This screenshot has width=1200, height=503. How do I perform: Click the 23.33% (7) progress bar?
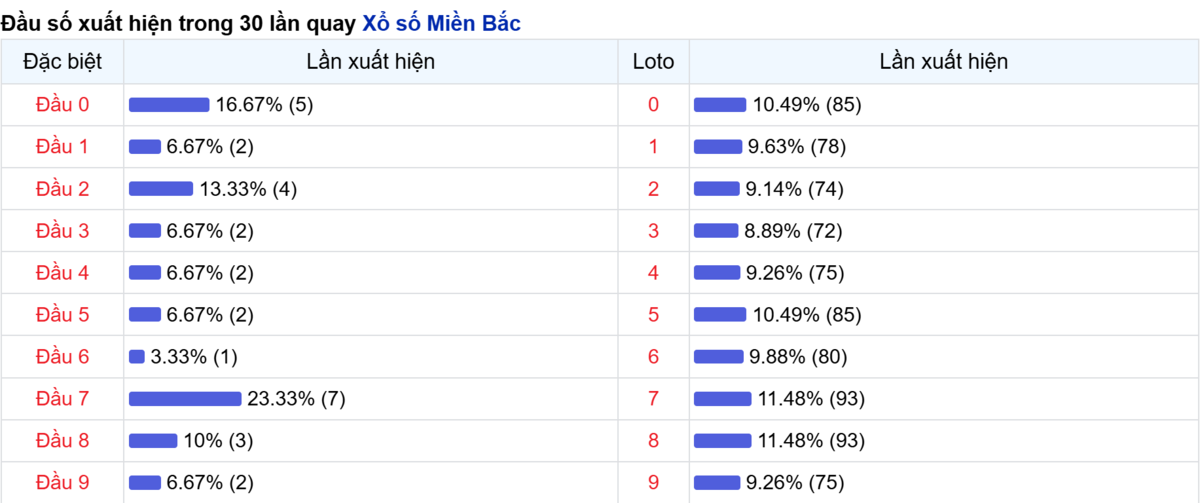click(x=185, y=399)
